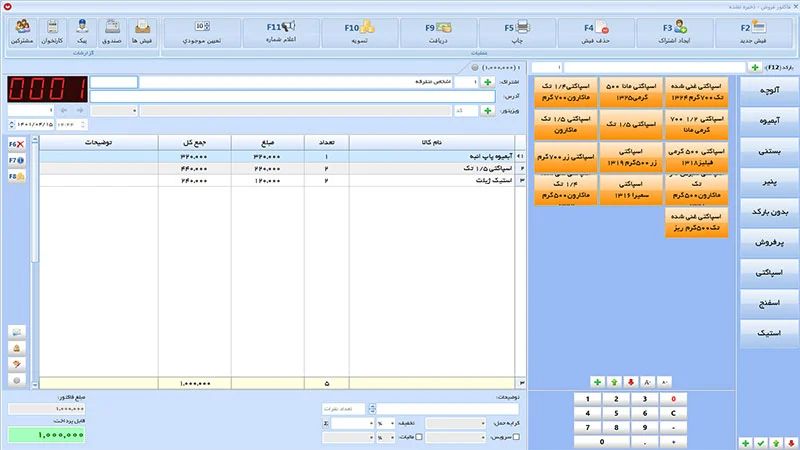Open the receipts (فیش ها) report
The image size is (800, 450).
(x=142, y=33)
